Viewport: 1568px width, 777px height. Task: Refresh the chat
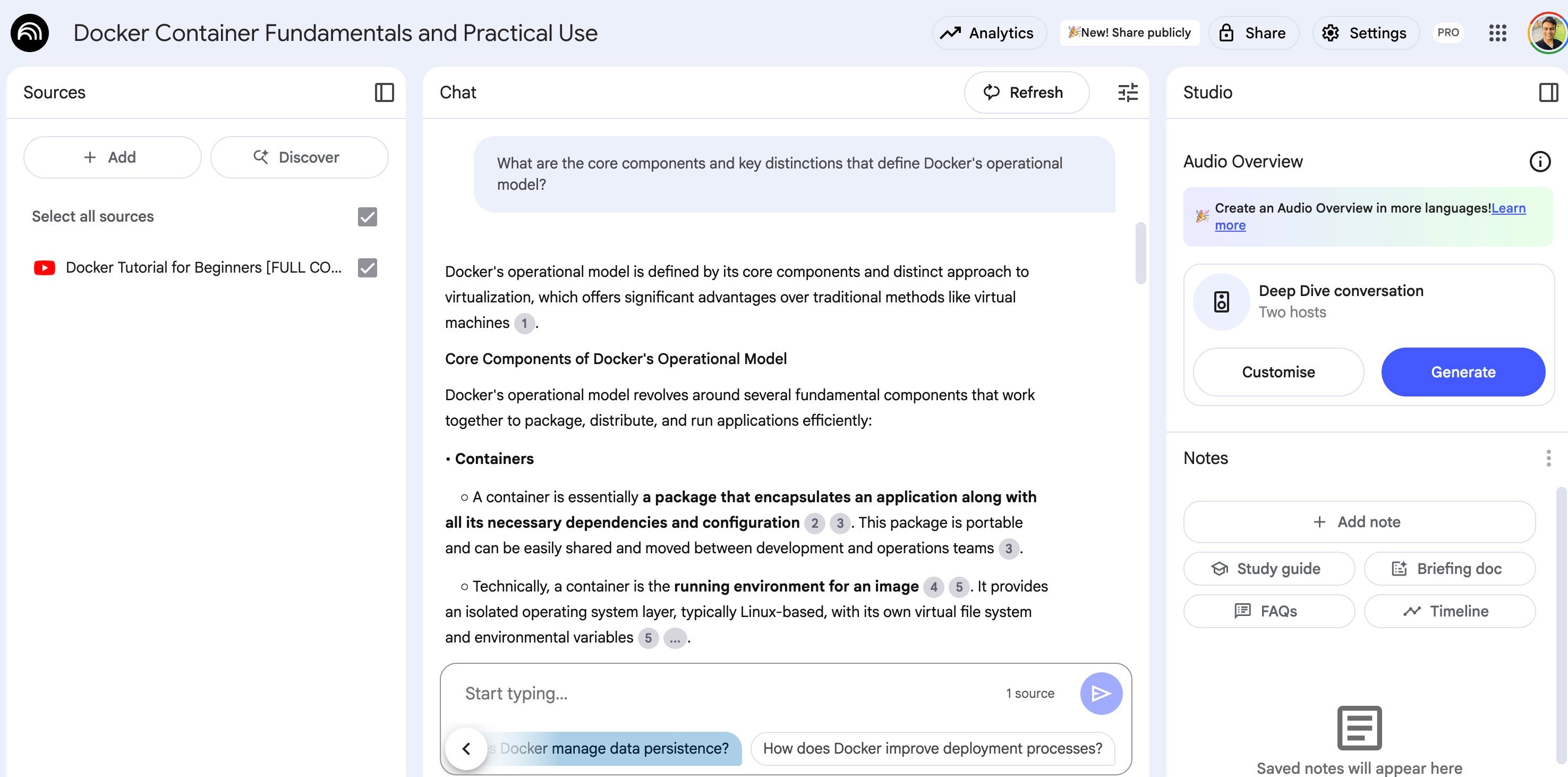pos(1026,92)
